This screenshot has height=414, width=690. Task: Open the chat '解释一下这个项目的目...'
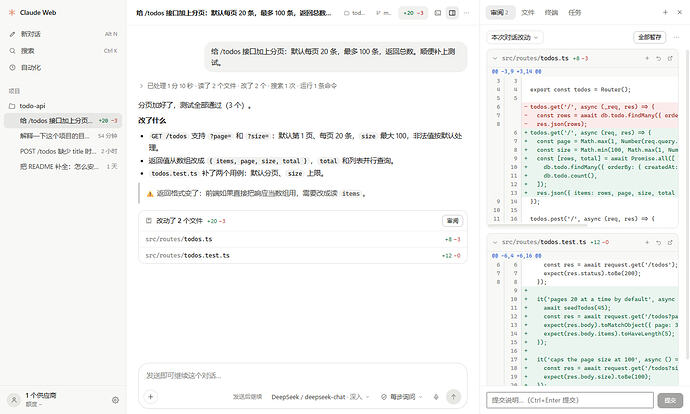click(x=63, y=136)
